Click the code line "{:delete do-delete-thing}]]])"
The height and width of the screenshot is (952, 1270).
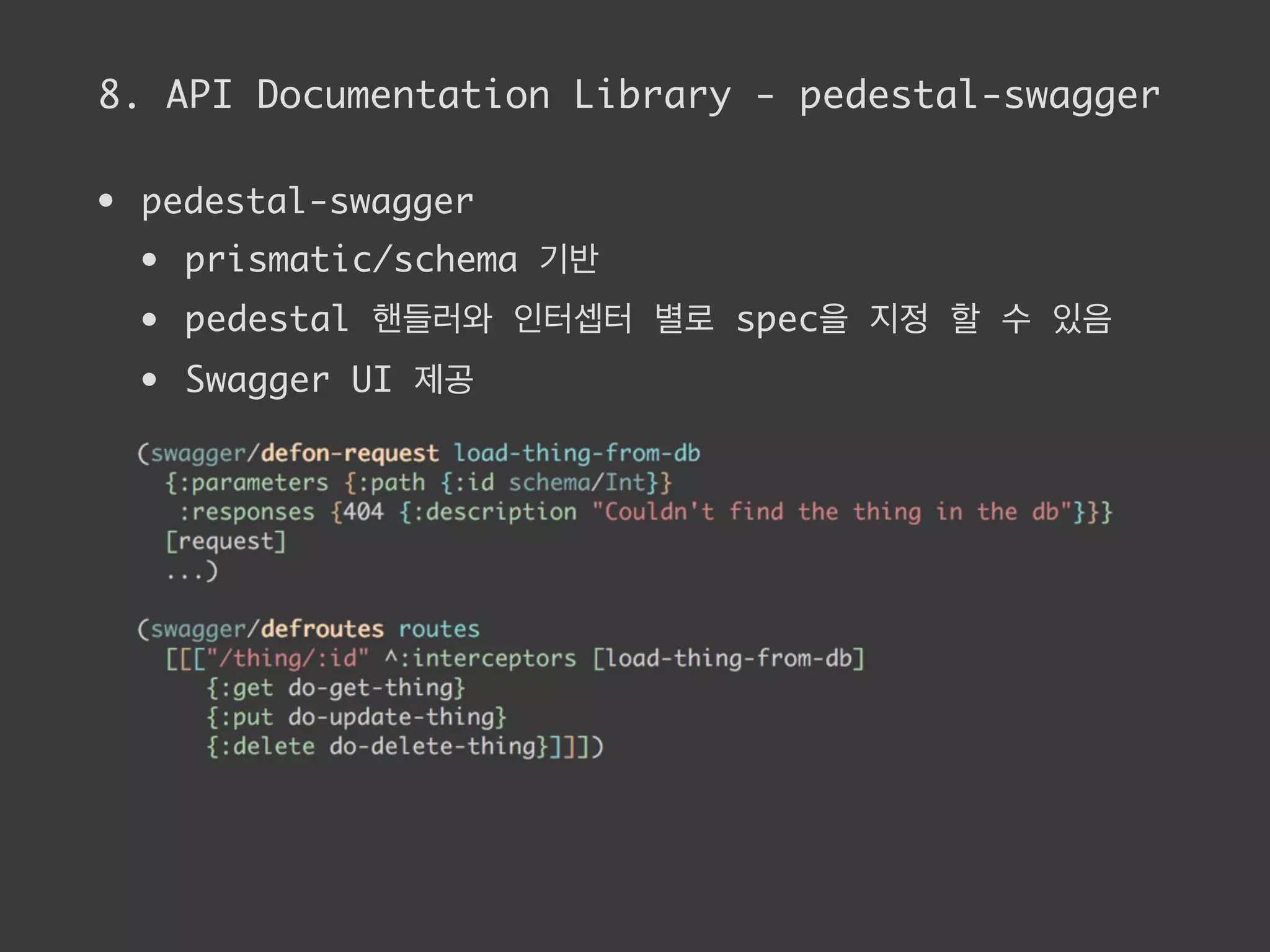click(405, 746)
